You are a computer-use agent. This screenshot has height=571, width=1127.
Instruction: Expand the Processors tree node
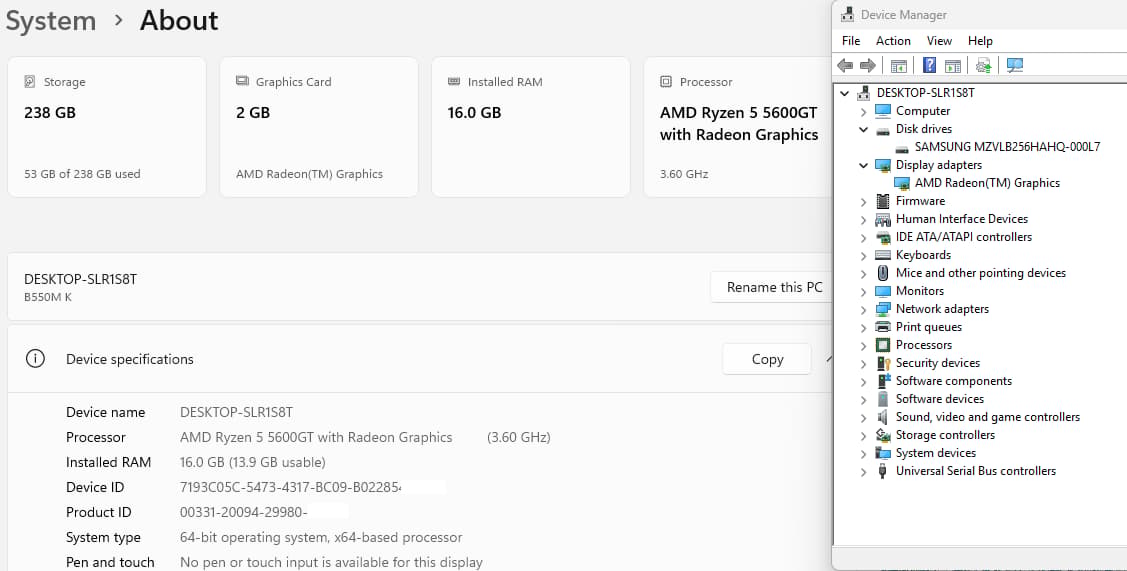(x=863, y=346)
